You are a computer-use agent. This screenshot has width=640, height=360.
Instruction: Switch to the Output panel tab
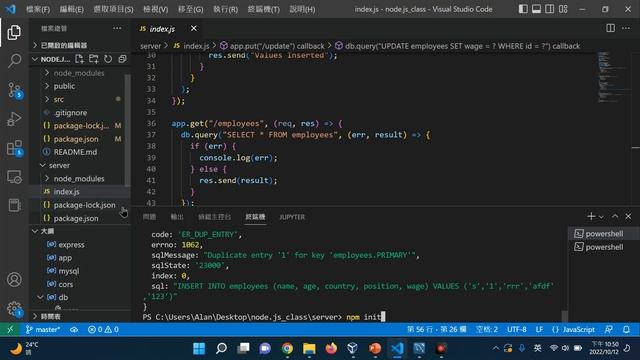(177, 217)
